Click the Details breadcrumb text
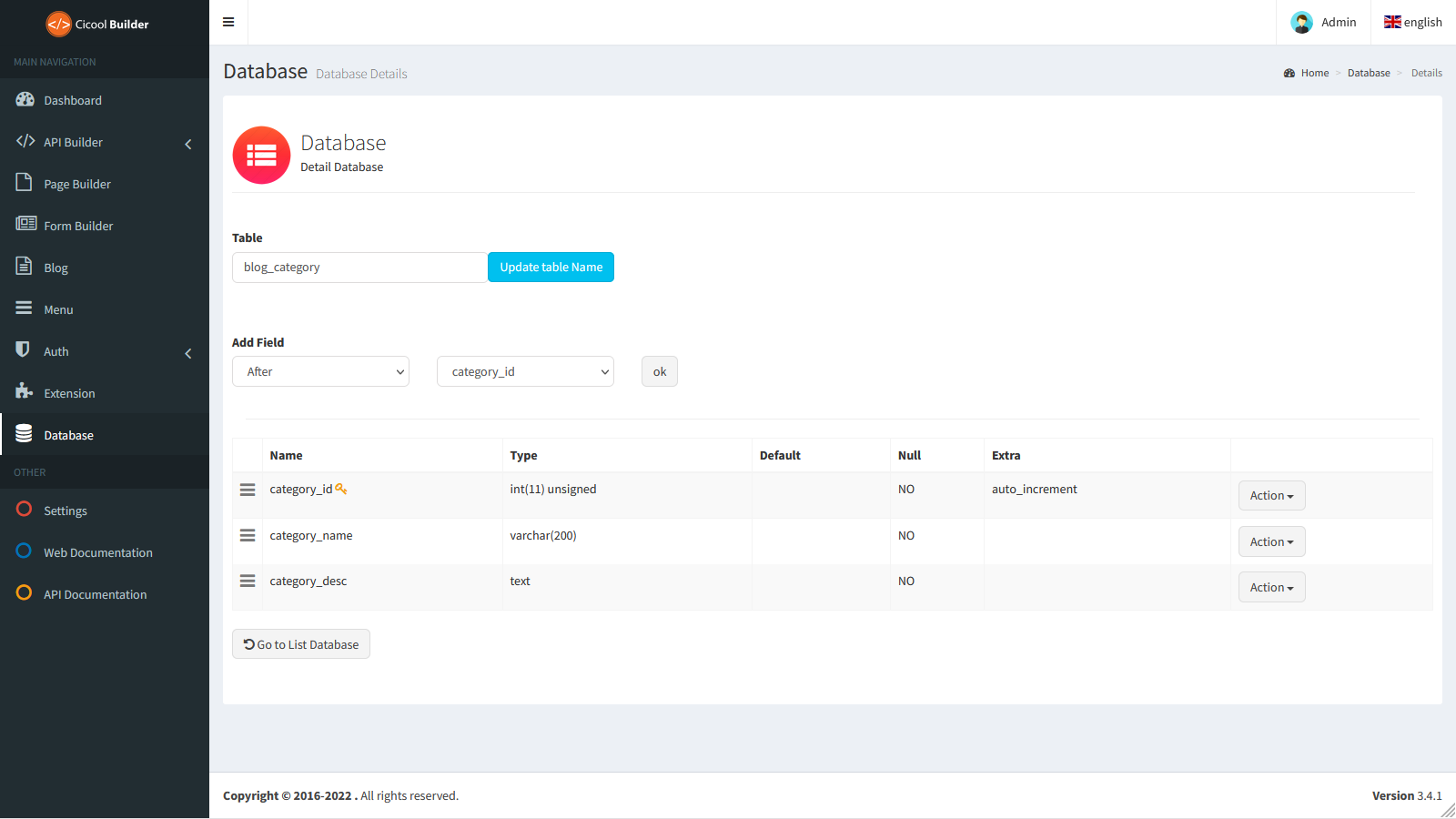Image resolution: width=1456 pixels, height=819 pixels. tap(1426, 73)
